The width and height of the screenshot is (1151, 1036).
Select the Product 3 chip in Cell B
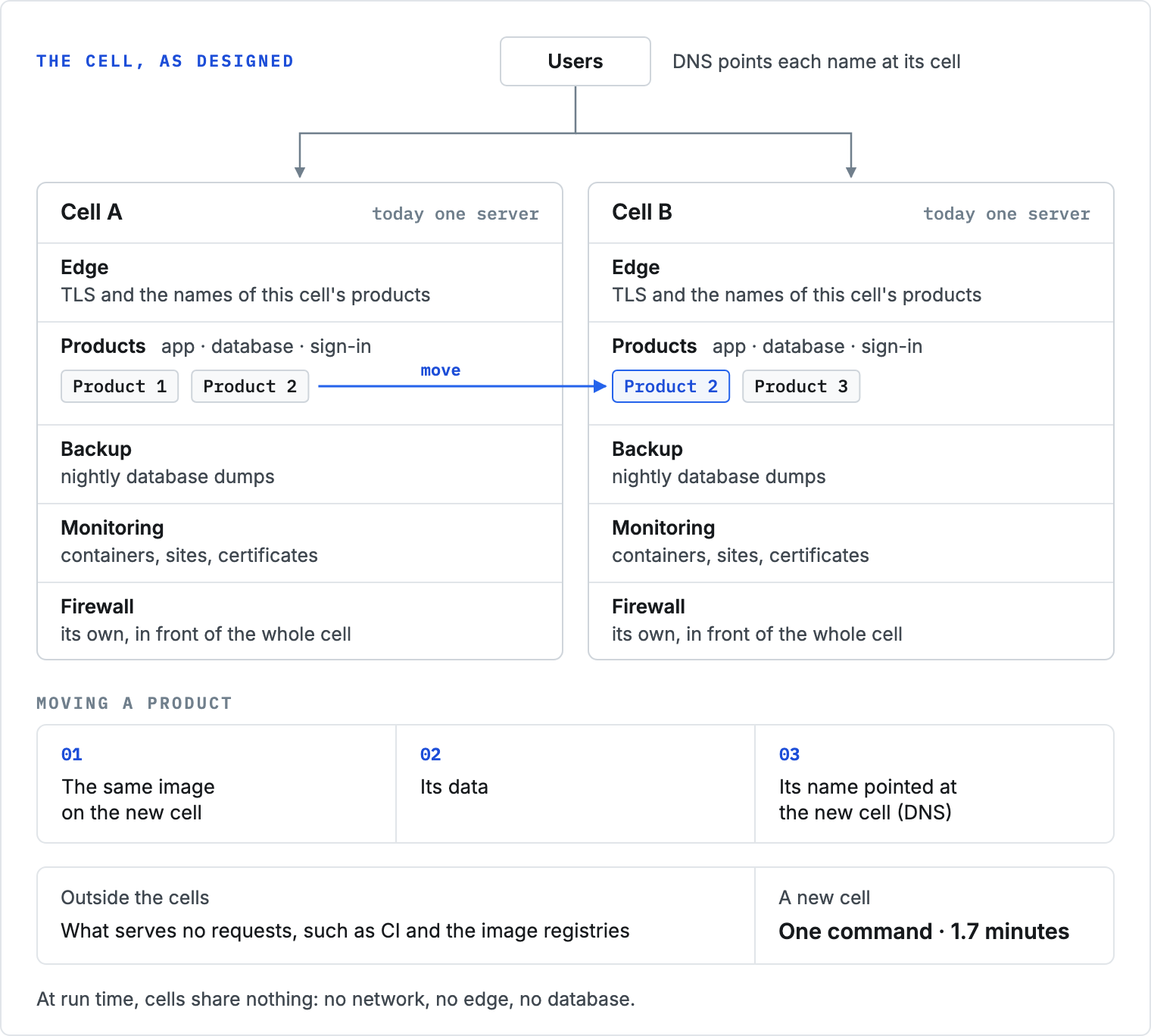(x=801, y=386)
